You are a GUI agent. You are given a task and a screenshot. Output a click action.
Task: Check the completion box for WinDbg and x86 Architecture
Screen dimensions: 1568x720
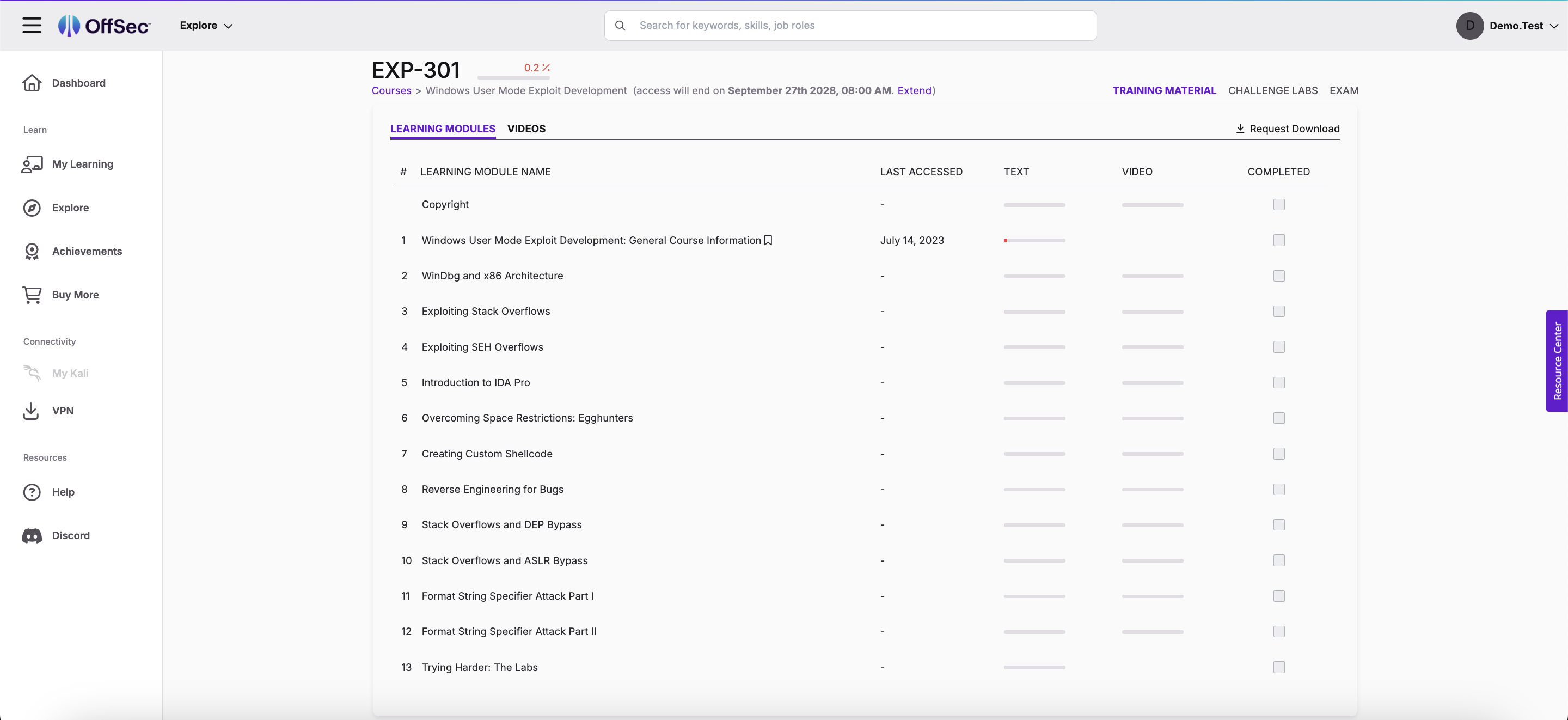[1279, 276]
